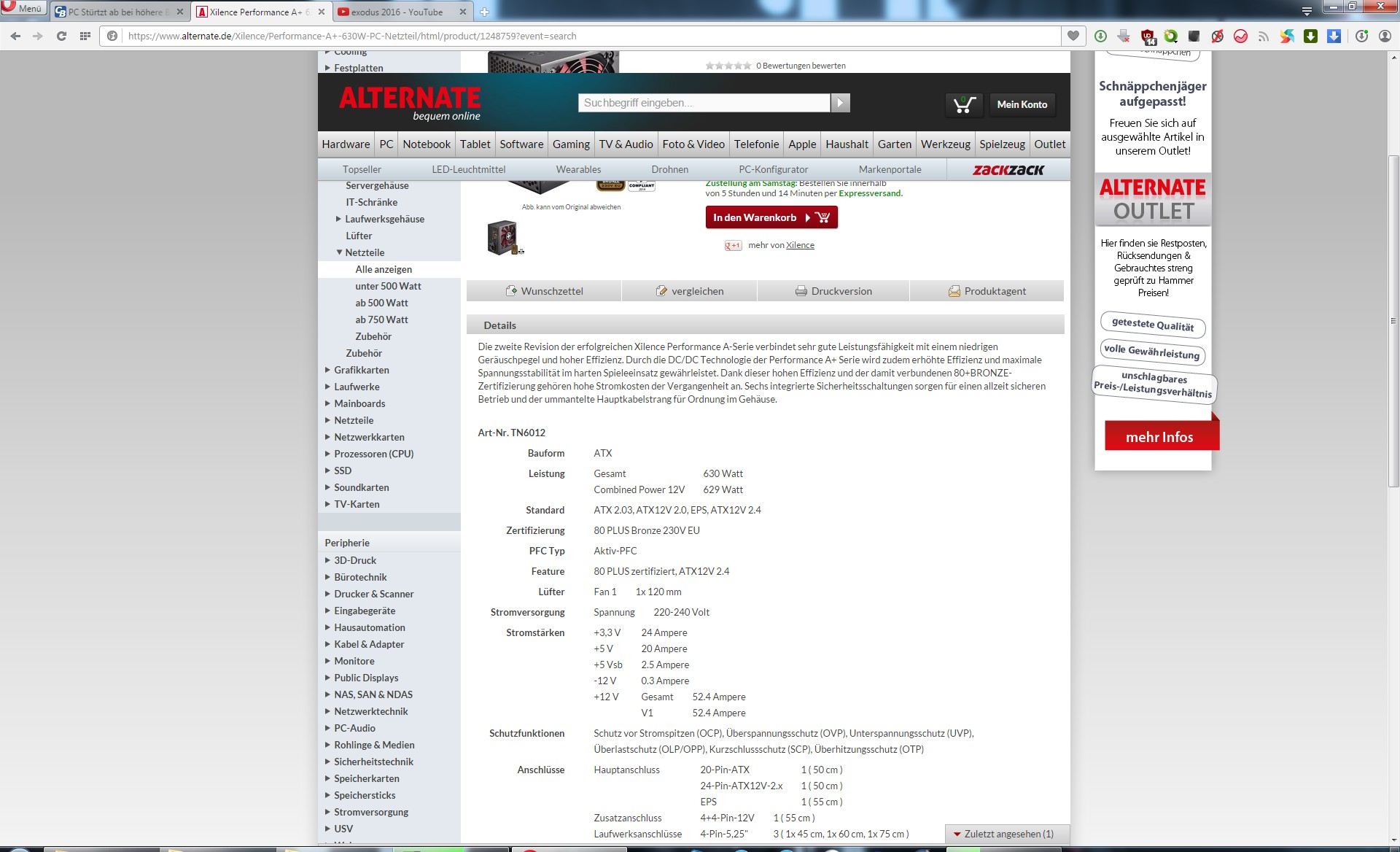Click the browser reload icon
Viewport: 1400px width, 852px height.
(x=61, y=36)
